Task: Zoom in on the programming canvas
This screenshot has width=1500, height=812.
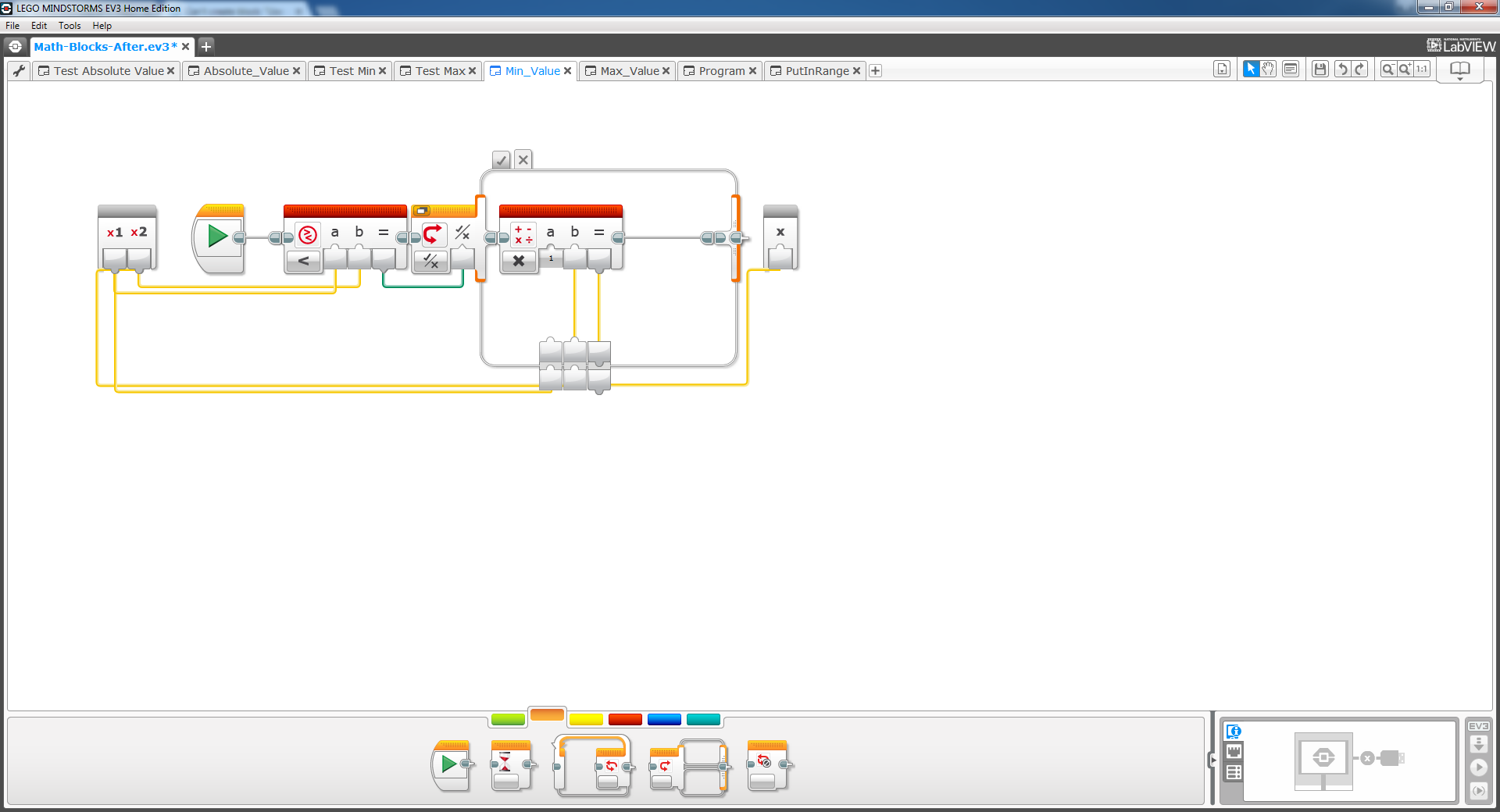Action: pos(1405,69)
